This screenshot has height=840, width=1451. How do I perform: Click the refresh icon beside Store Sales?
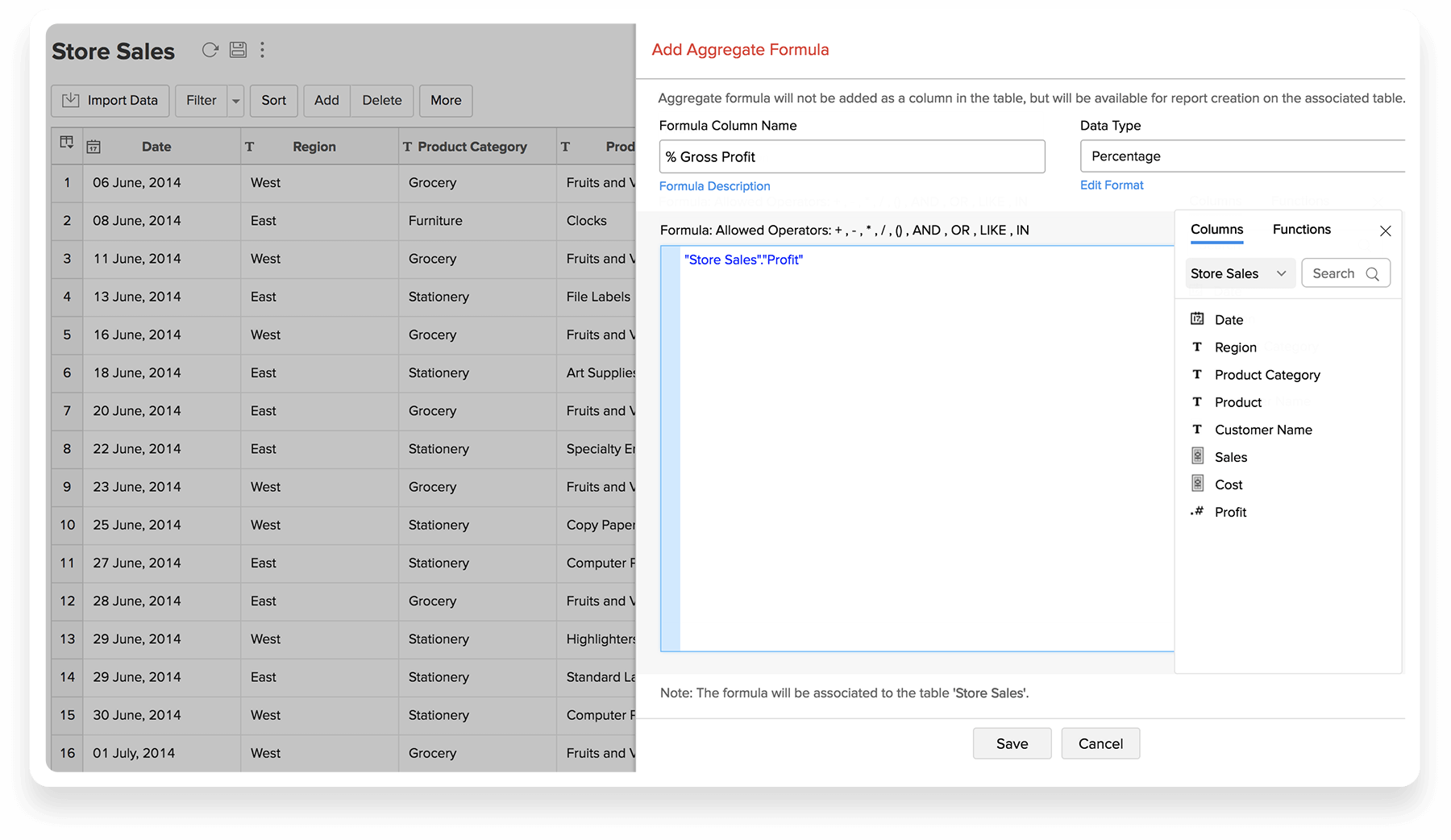[210, 50]
